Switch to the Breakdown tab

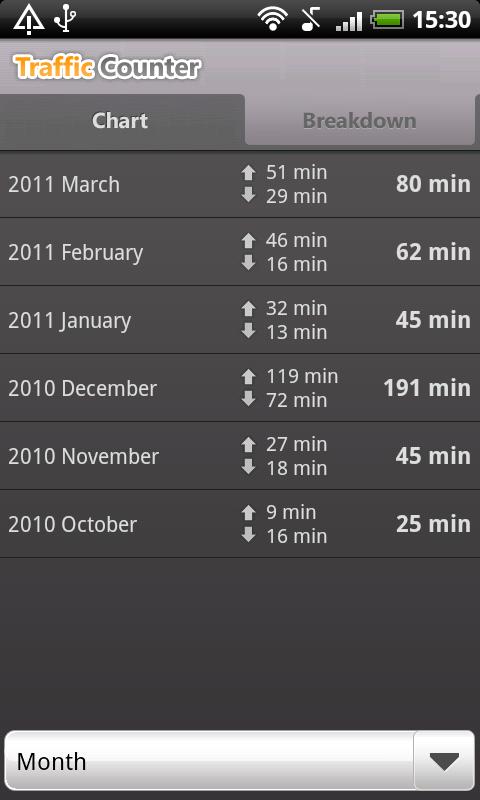point(360,121)
